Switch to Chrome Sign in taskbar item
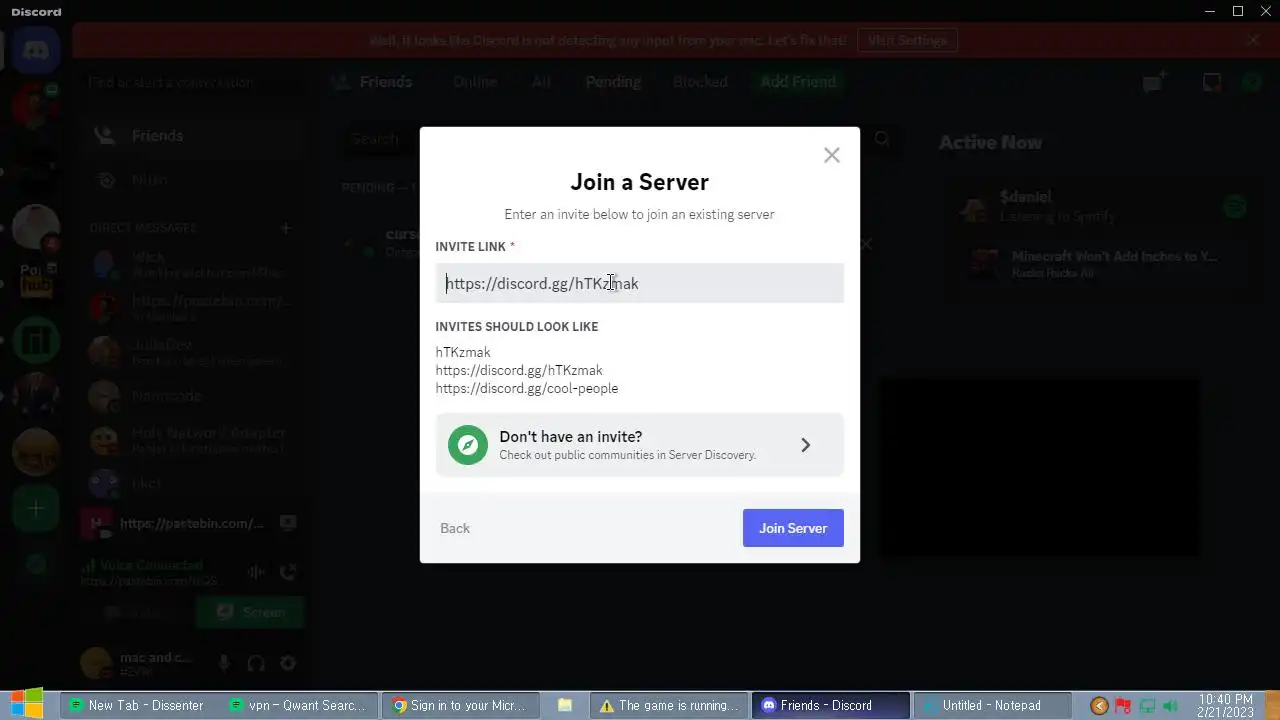This screenshot has width=1280, height=720. (463, 705)
